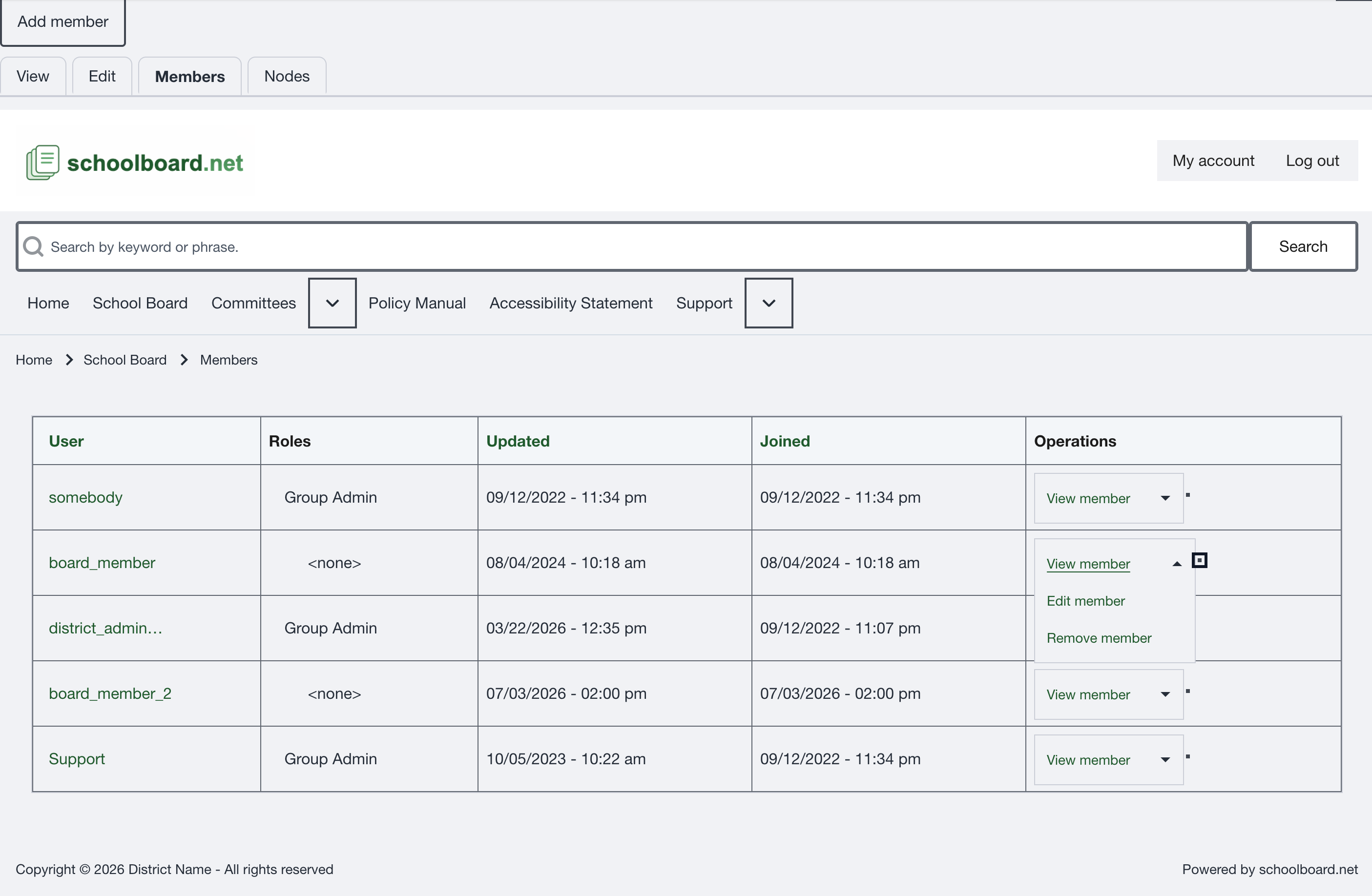1372x896 pixels.
Task: Expand the Support submenu chevron
Action: click(x=769, y=303)
